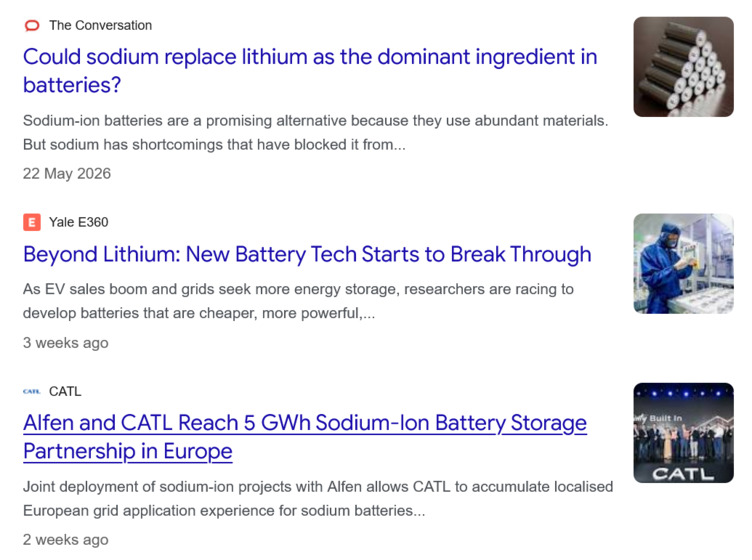The height and width of the screenshot is (560, 752).
Task: Click 'The Conversation' source name
Action: point(100,25)
